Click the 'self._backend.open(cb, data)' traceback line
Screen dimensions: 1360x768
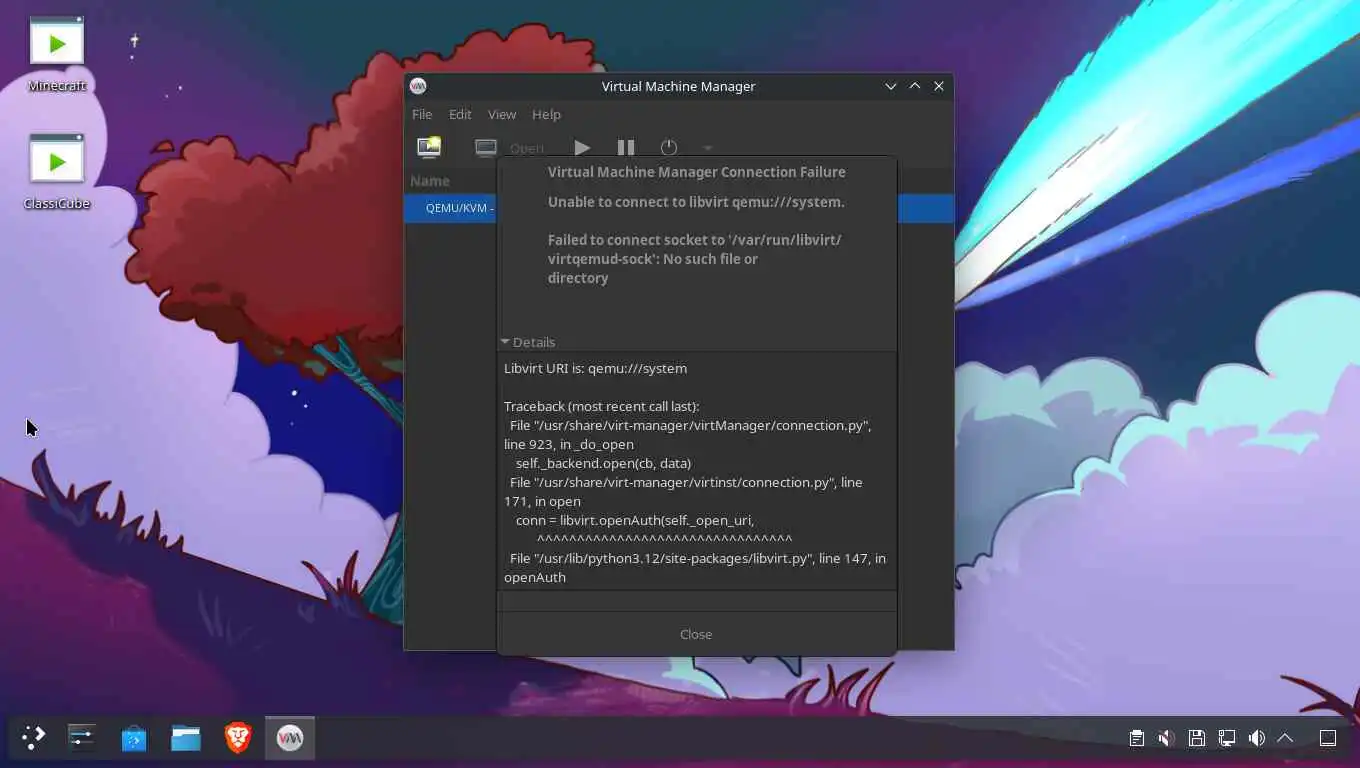point(603,463)
